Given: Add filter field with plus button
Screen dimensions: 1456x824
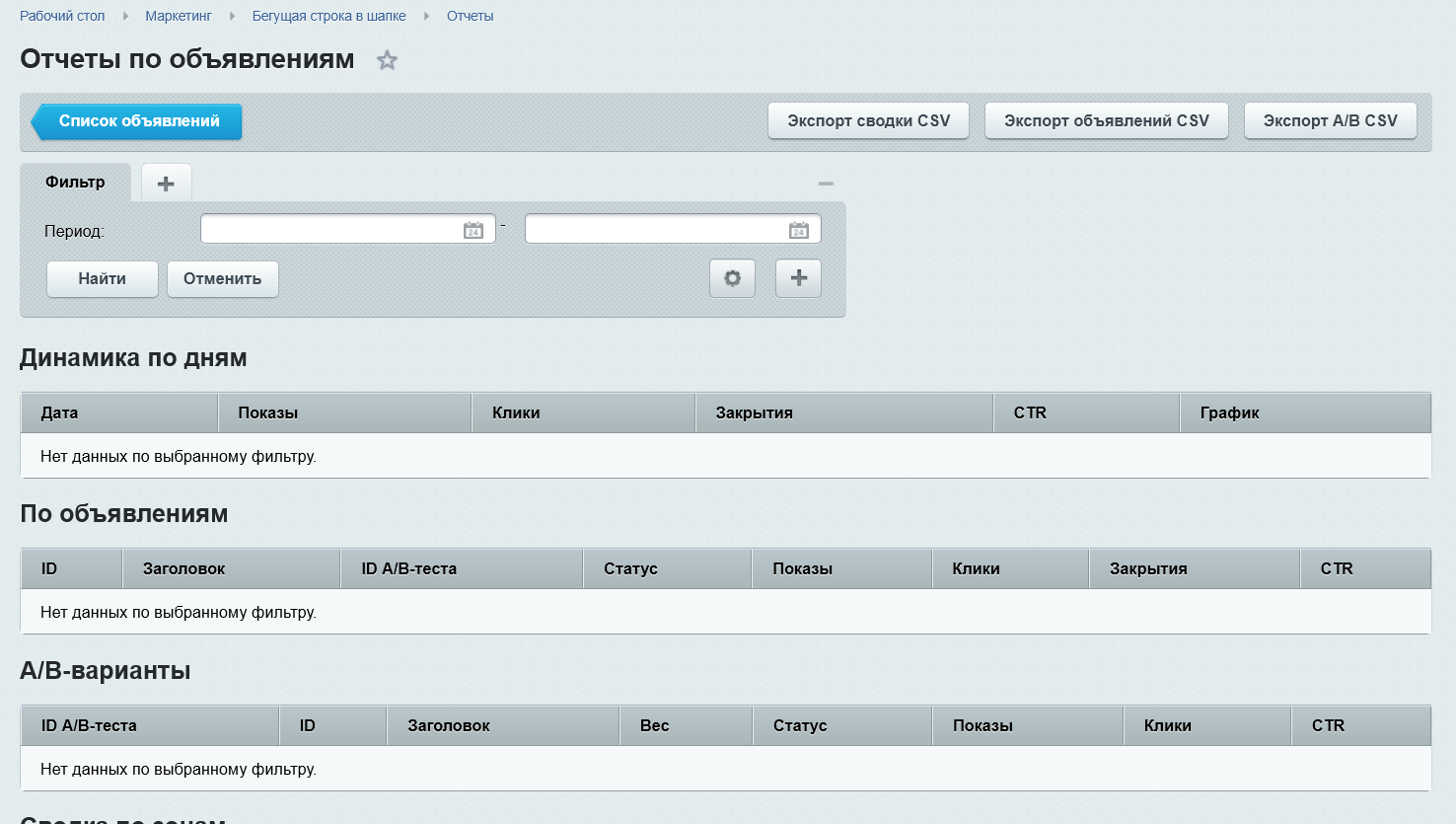Looking at the screenshot, I should 799,278.
